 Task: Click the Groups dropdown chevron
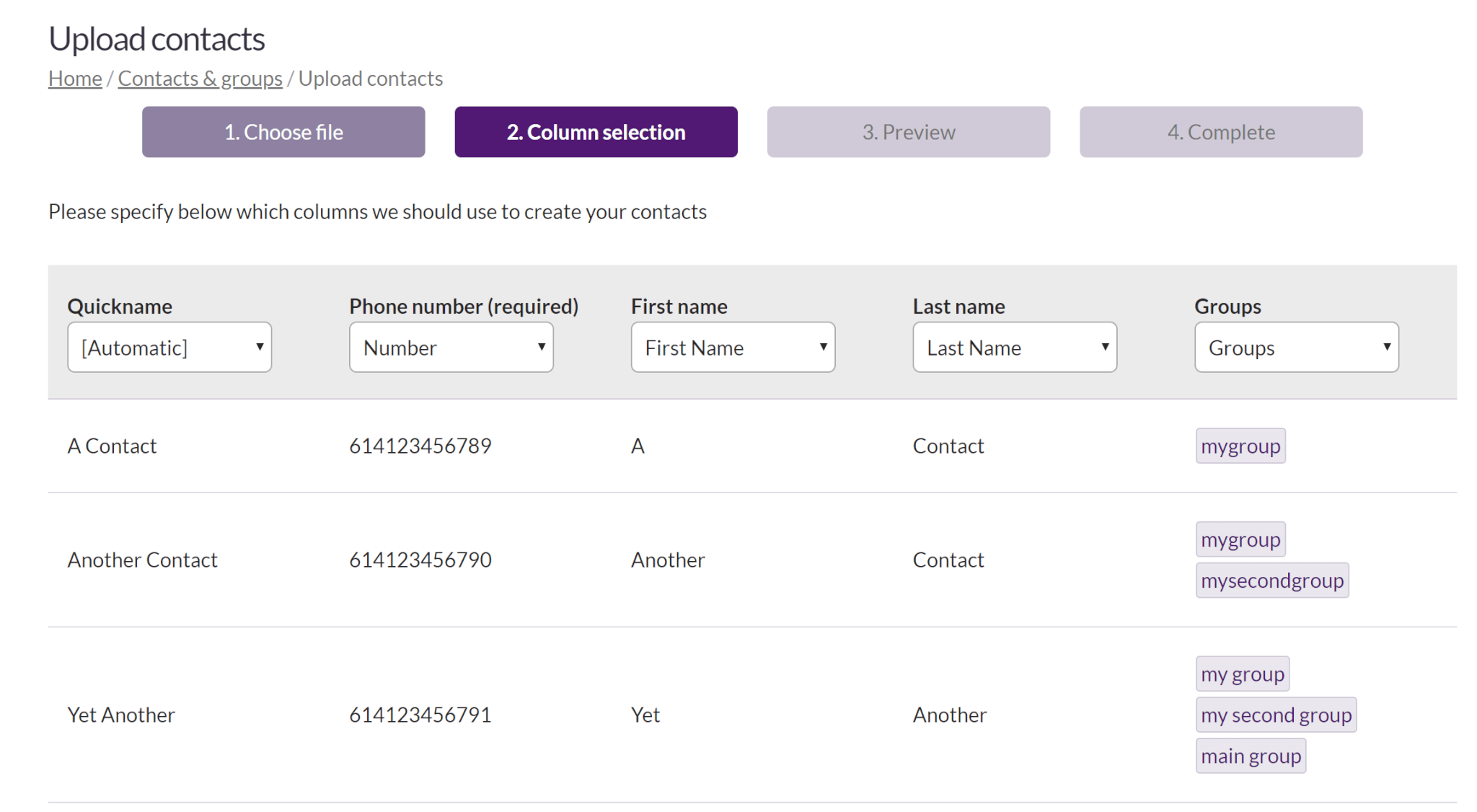[x=1387, y=347]
